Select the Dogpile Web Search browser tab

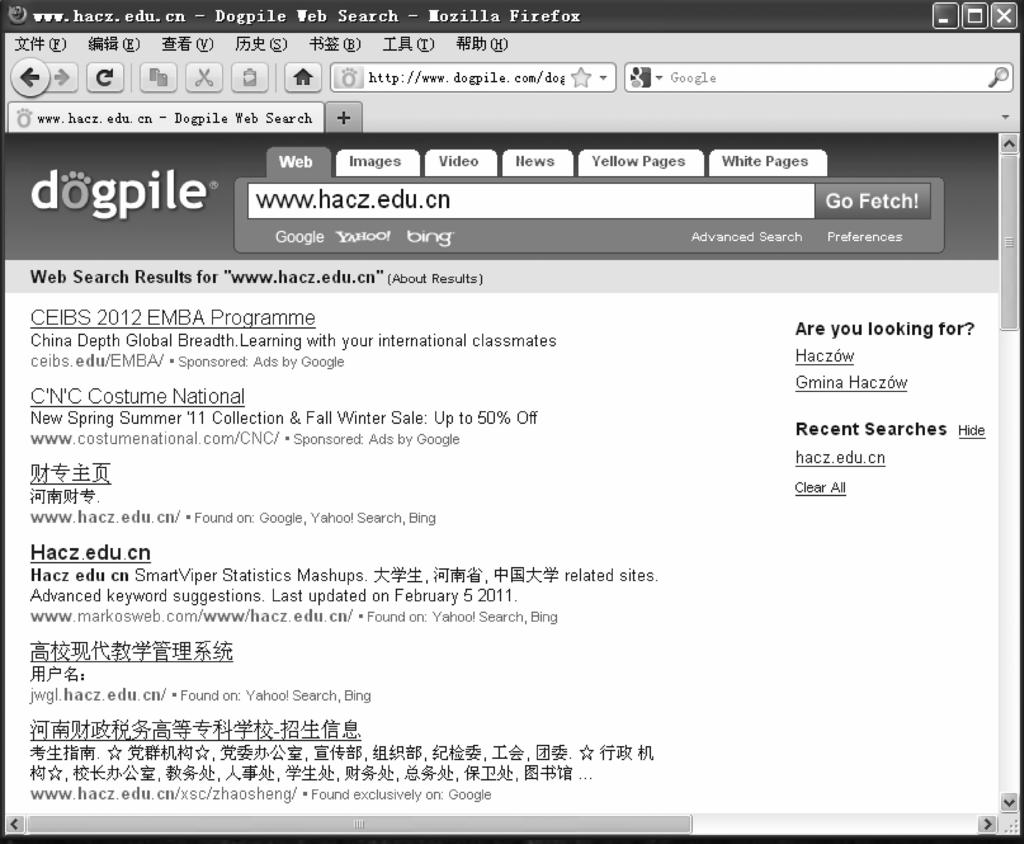click(166, 118)
